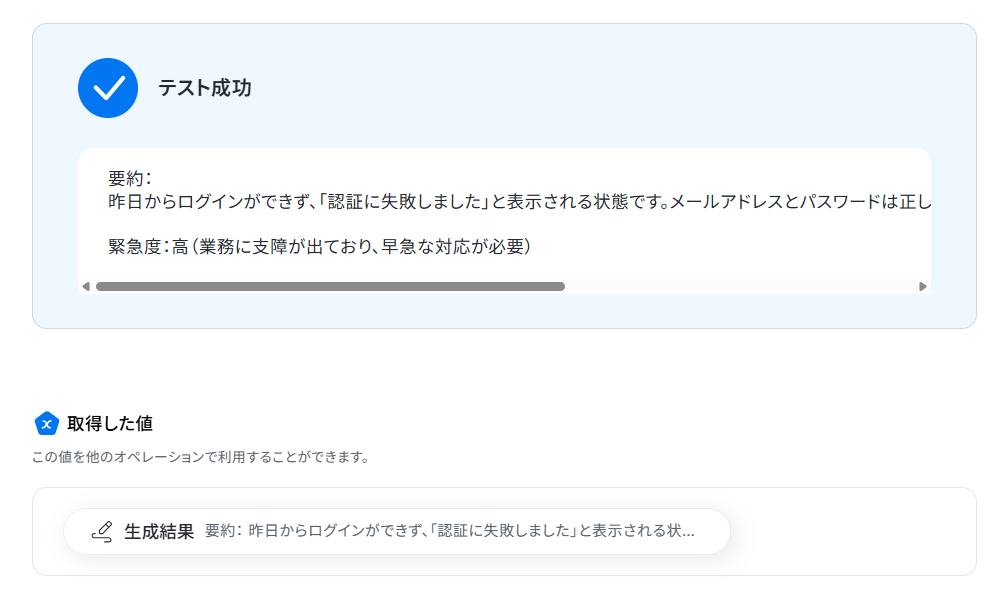Click the この値を他のオペレーションで利用 description text
The image size is (1008, 592).
201,457
